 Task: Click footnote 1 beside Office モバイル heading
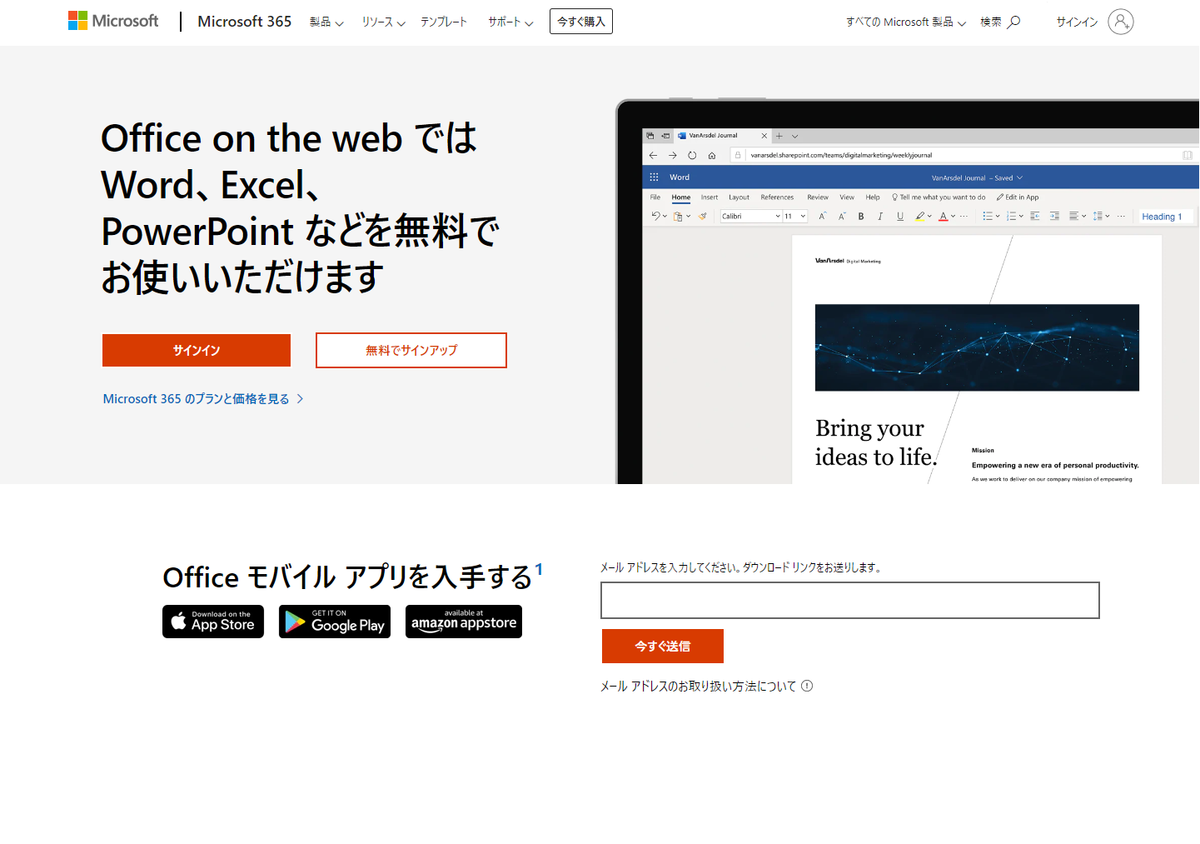click(x=539, y=569)
